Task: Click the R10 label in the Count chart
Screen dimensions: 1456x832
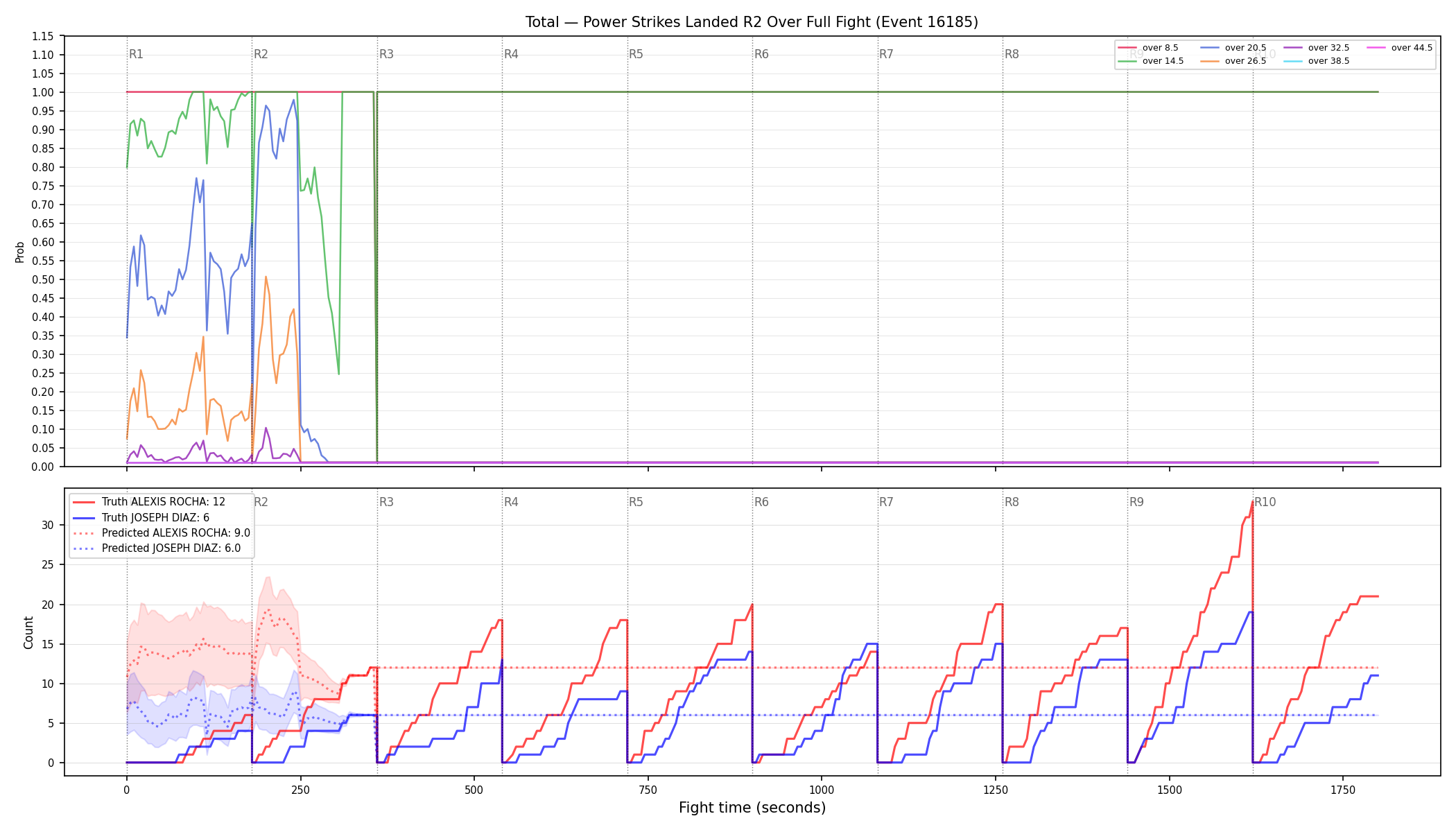Action: [x=1265, y=502]
